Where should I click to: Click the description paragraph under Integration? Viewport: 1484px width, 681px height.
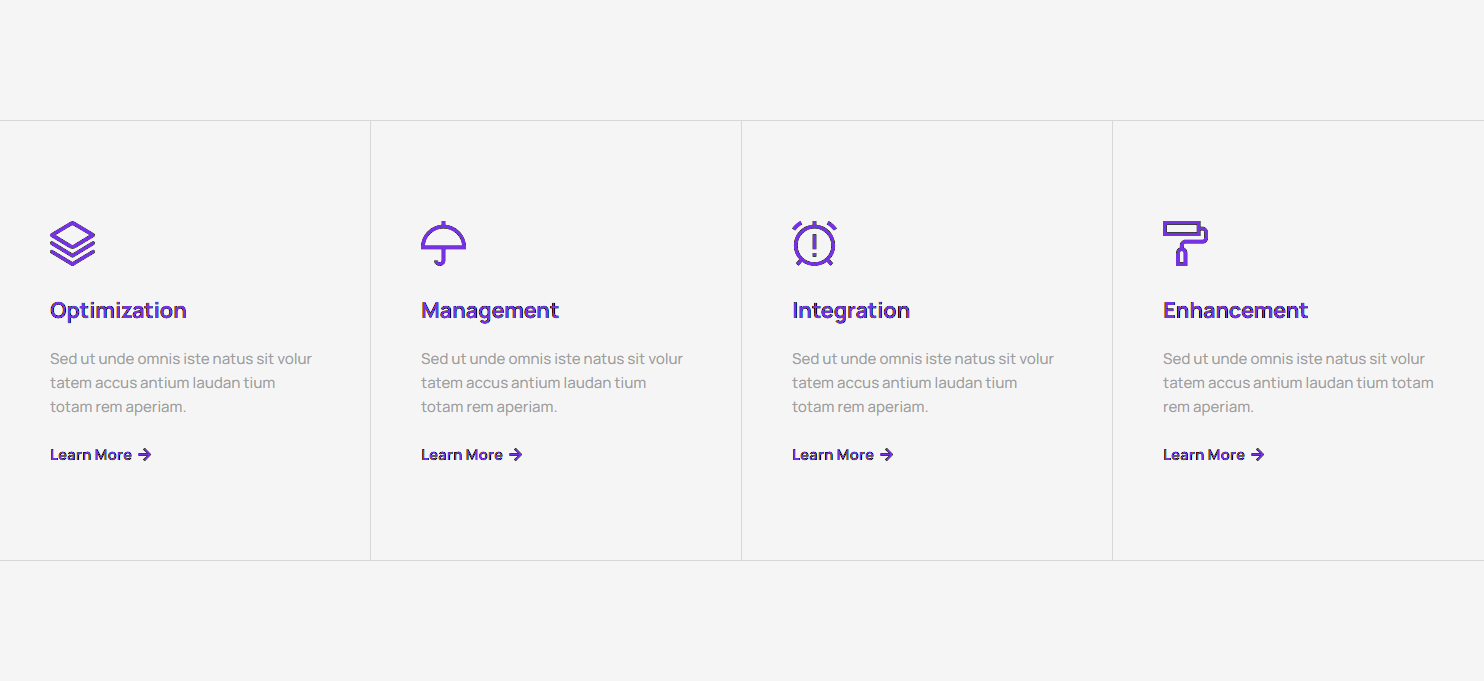coord(923,383)
